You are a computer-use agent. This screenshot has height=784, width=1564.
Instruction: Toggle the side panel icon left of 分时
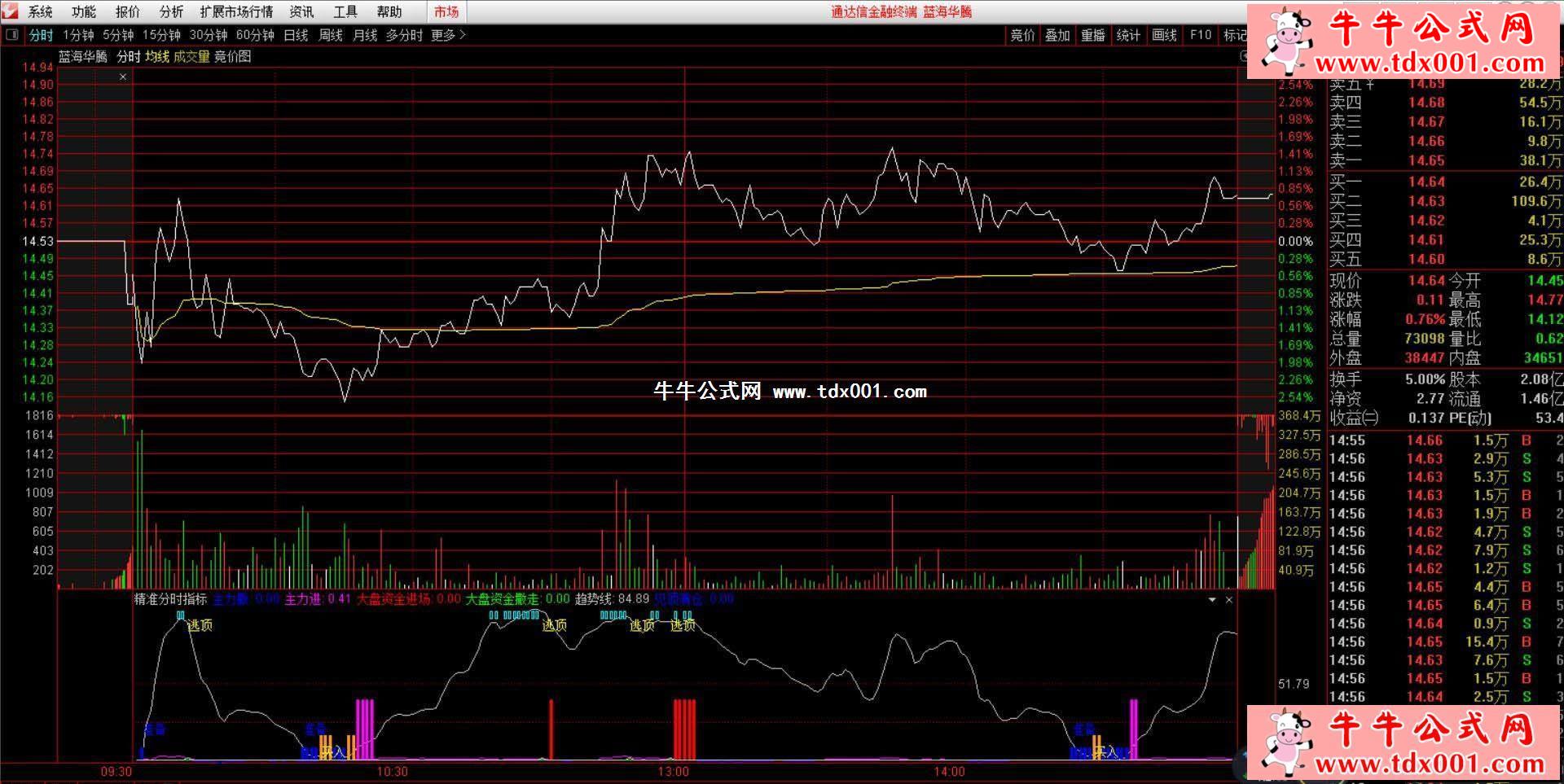click(12, 35)
